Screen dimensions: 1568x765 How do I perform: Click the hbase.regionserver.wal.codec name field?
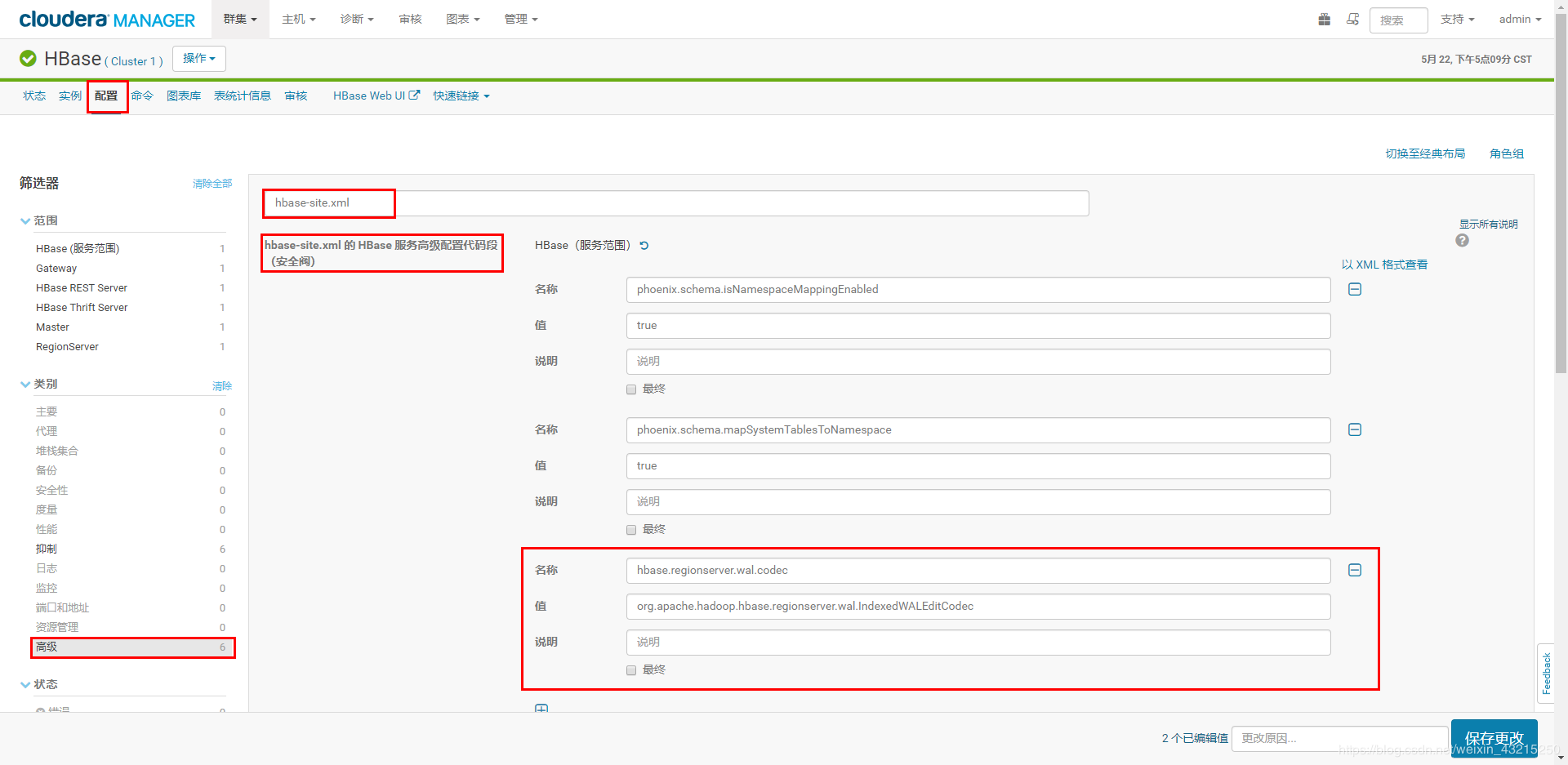[978, 570]
